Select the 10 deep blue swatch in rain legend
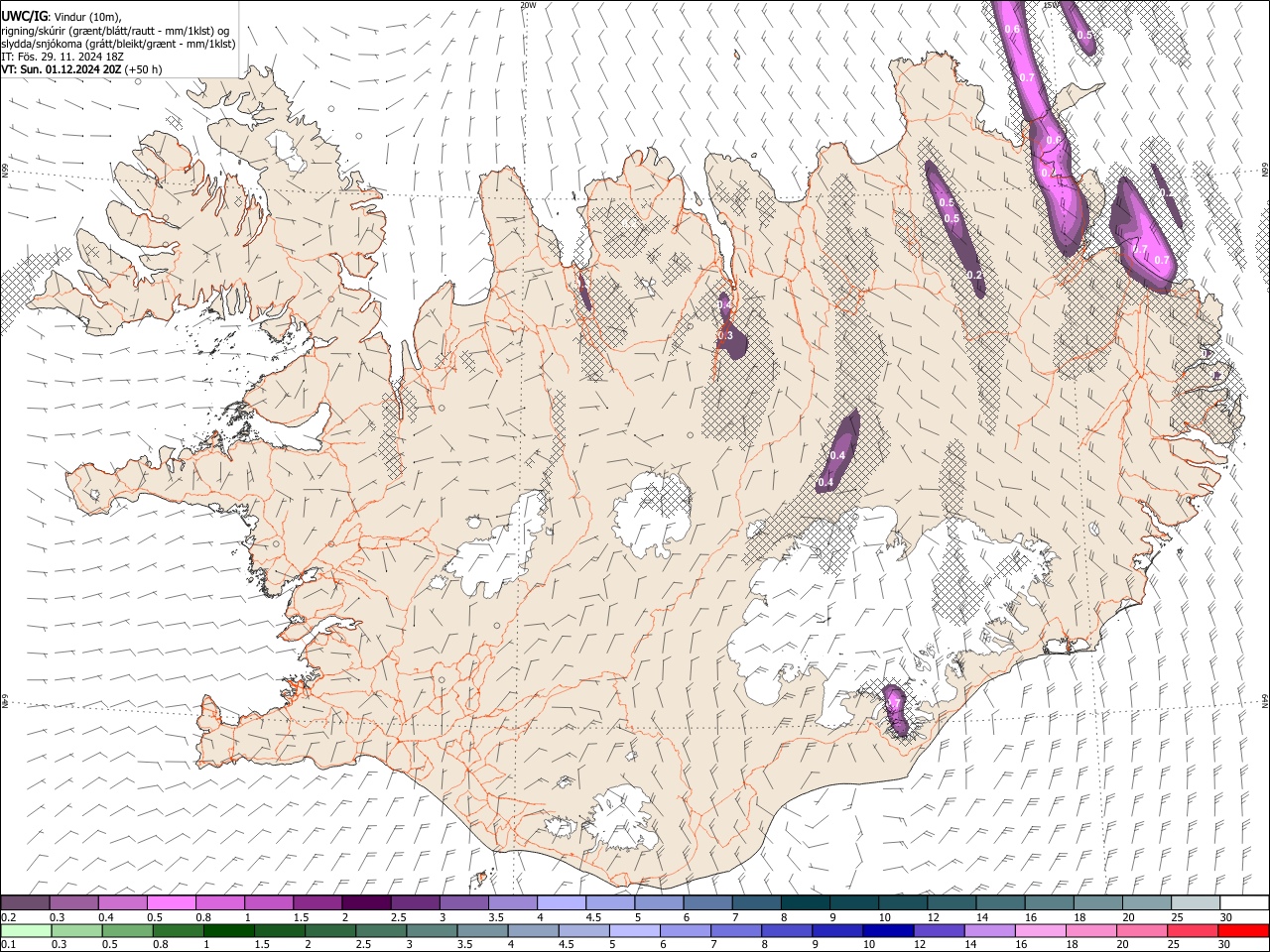 [887, 930]
